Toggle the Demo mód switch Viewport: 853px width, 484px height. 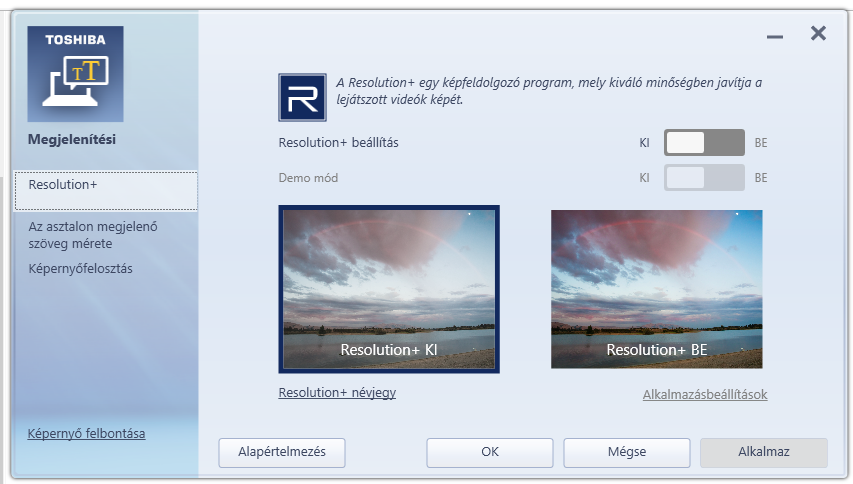point(704,178)
